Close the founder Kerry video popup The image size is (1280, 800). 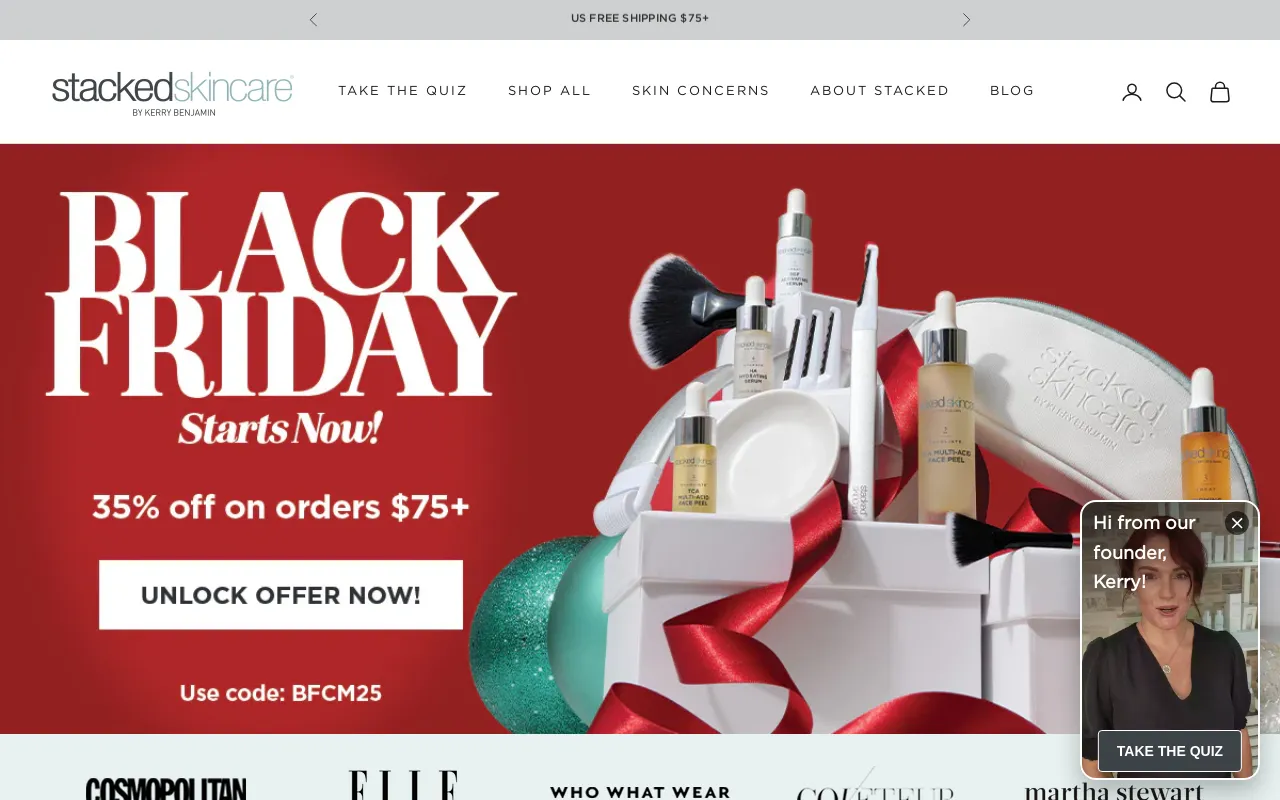click(x=1237, y=523)
